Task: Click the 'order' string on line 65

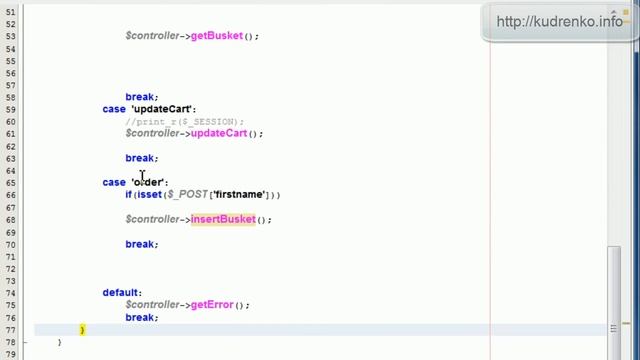Action: 147,182
